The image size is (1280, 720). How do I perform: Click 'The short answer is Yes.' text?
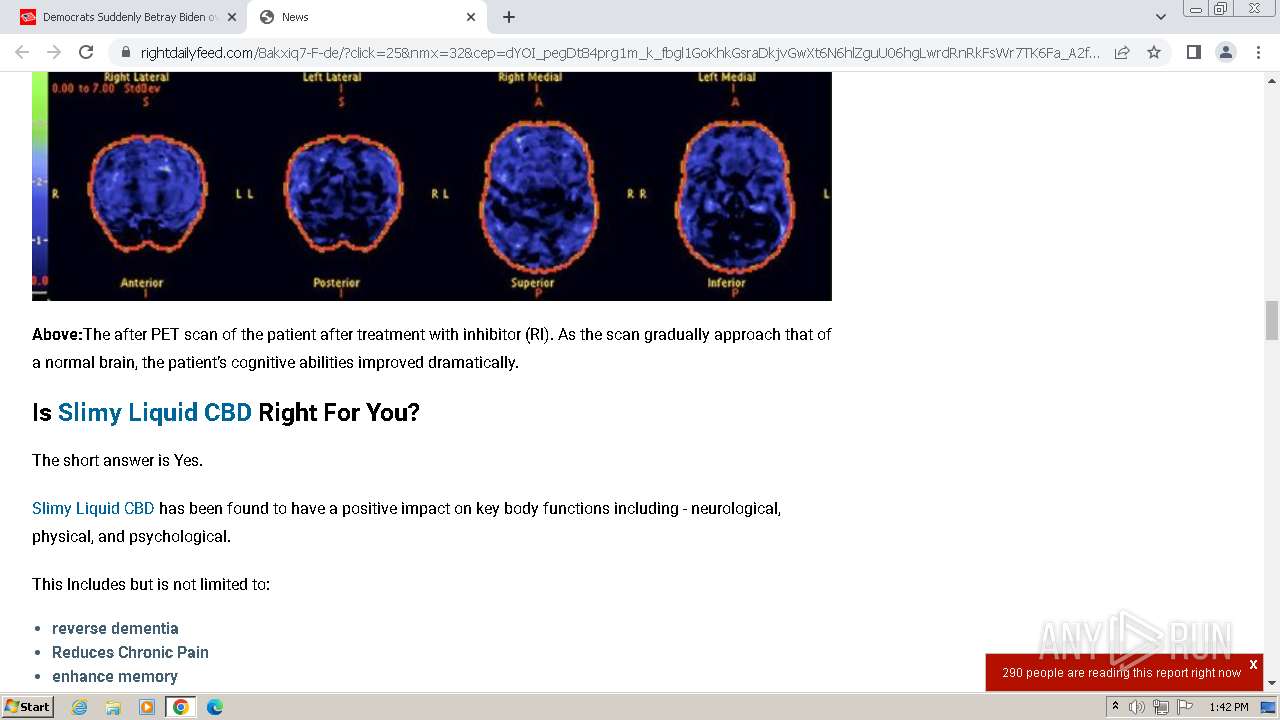(117, 460)
